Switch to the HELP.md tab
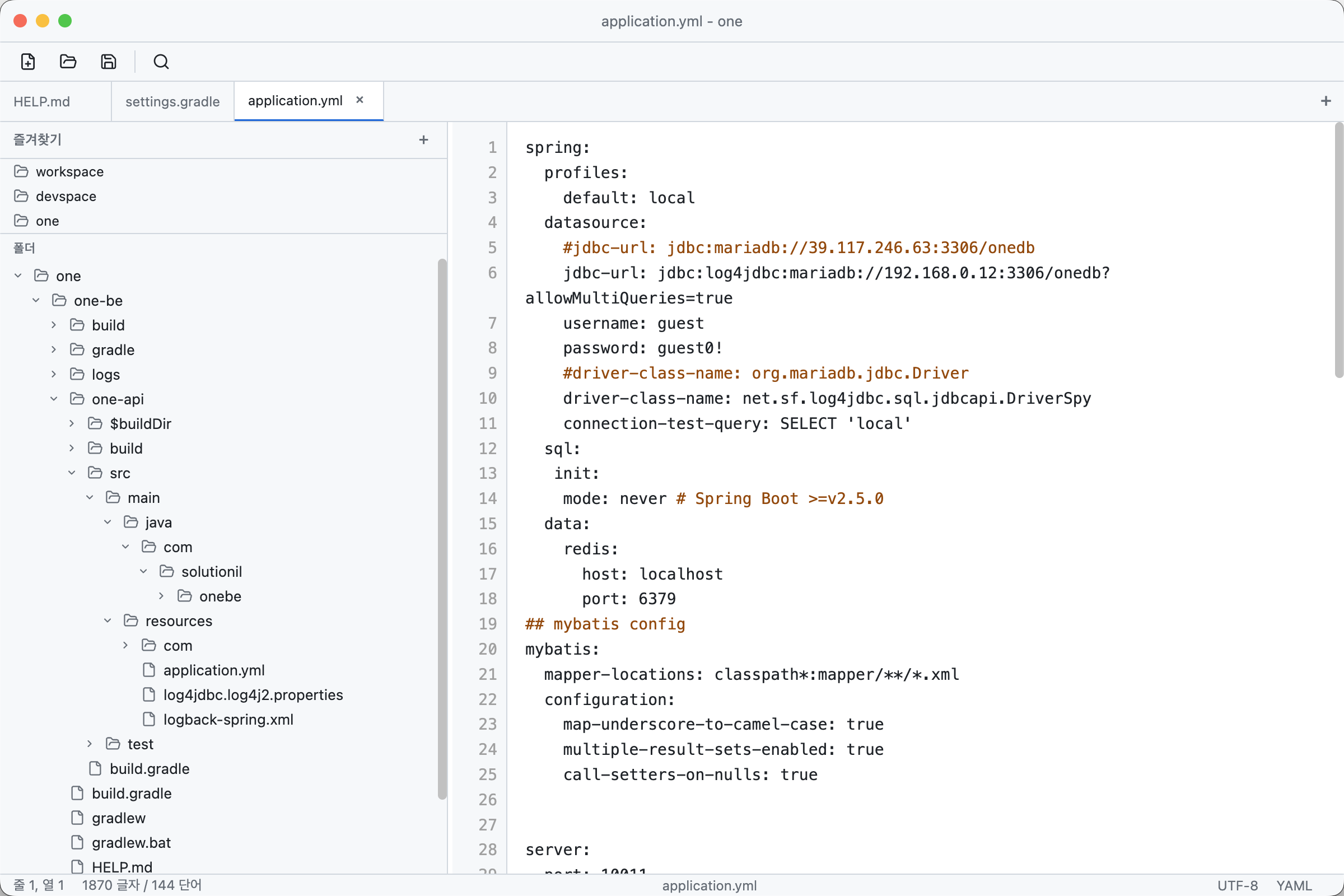Viewport: 1344px width, 896px height. (x=41, y=102)
